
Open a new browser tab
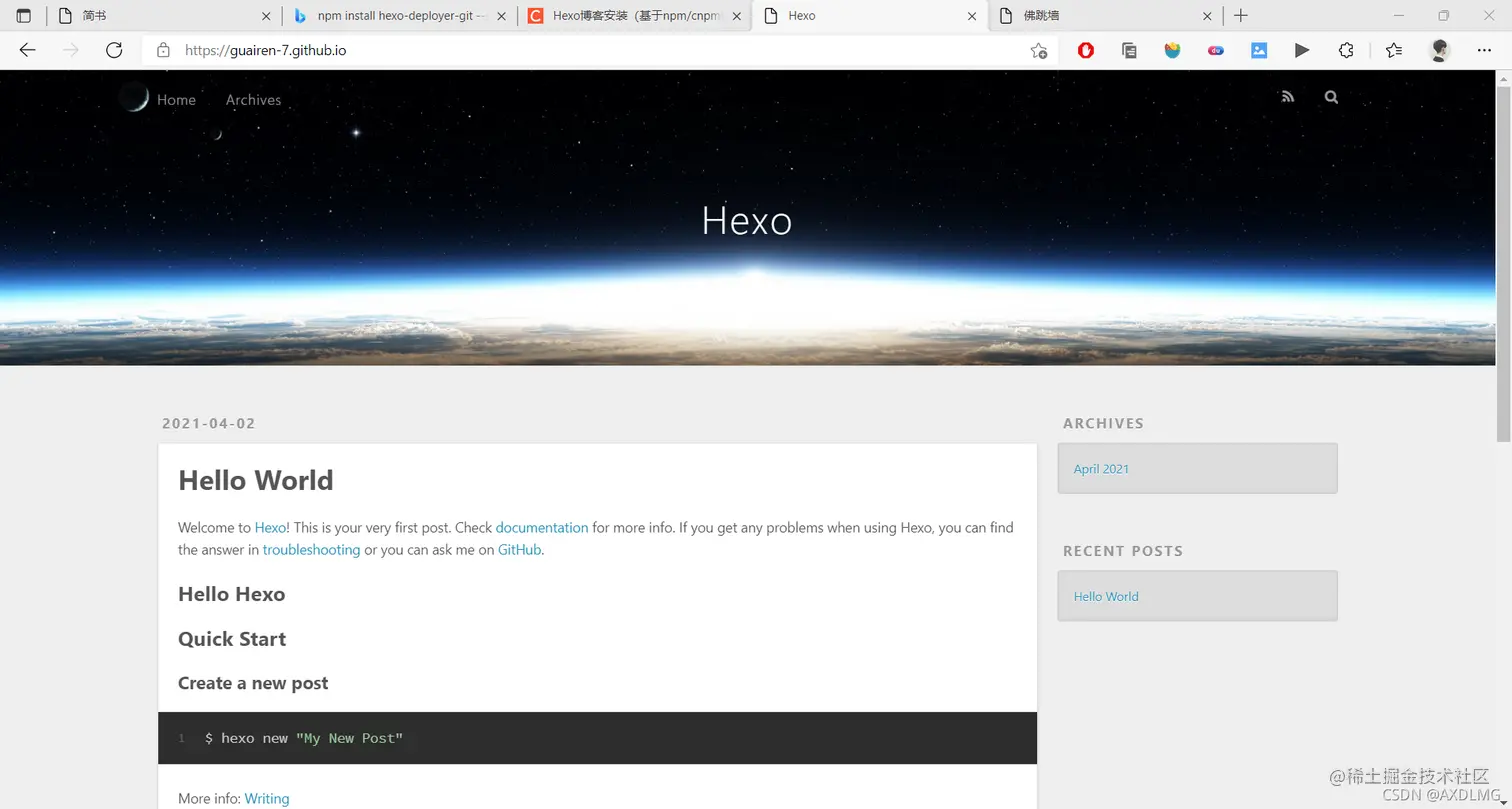pyautogui.click(x=1241, y=16)
